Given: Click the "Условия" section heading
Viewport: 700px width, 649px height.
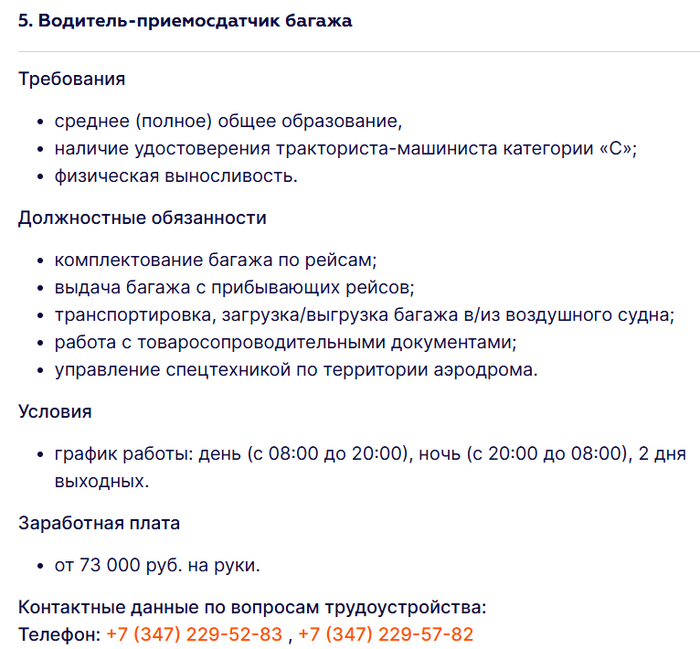Looking at the screenshot, I should pyautogui.click(x=55, y=411).
